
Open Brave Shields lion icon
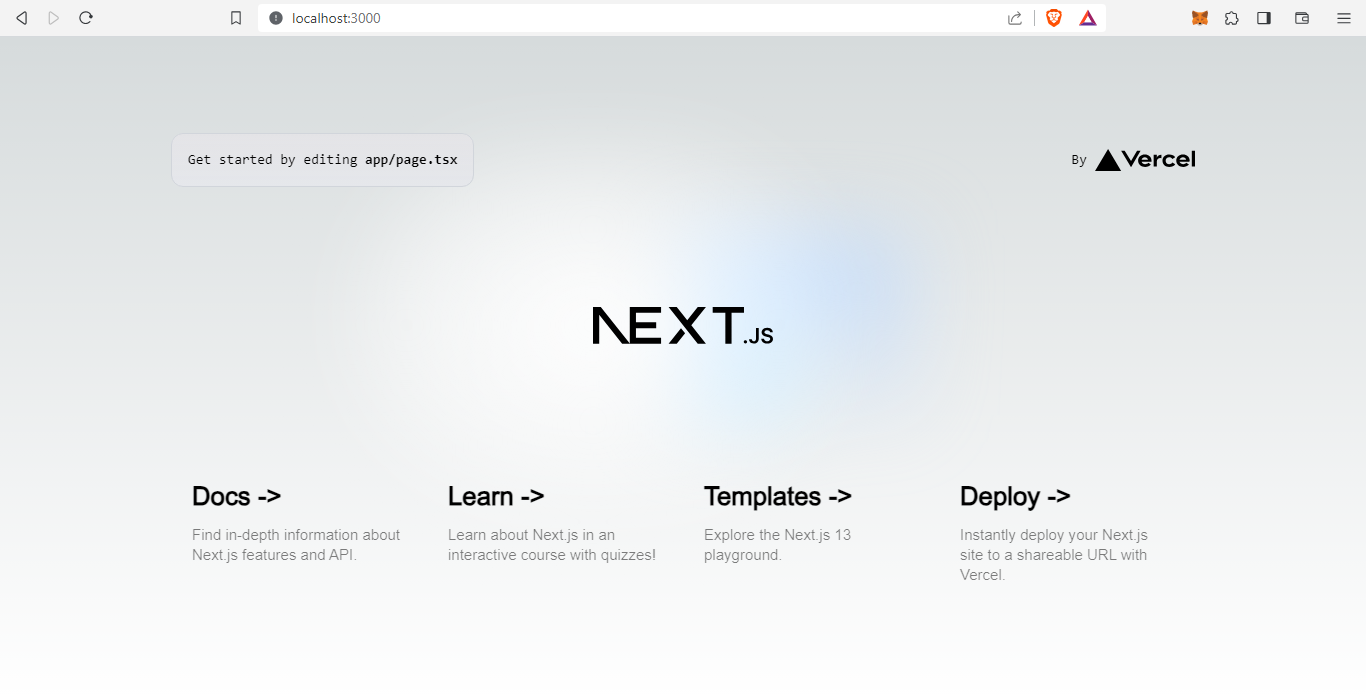[1054, 18]
